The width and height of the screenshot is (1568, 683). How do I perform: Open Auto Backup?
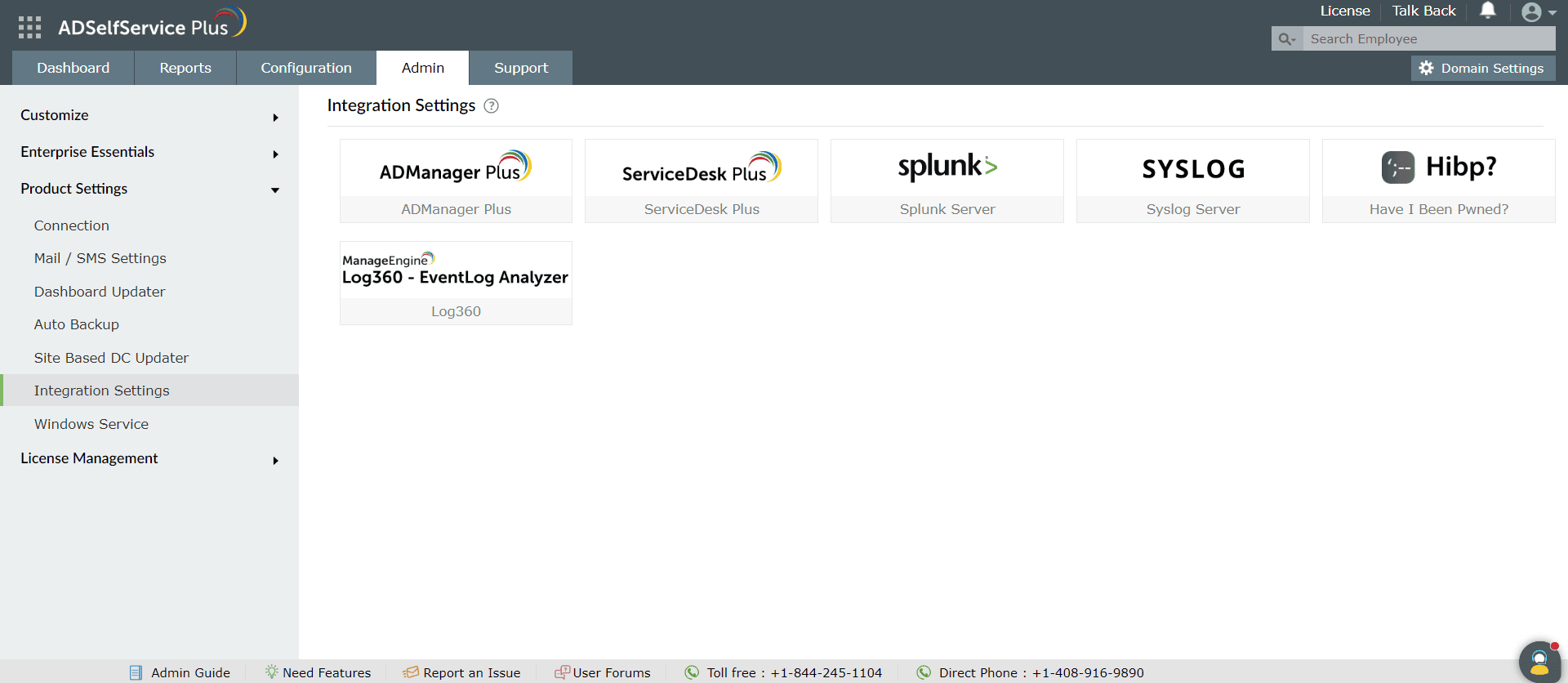point(77,324)
